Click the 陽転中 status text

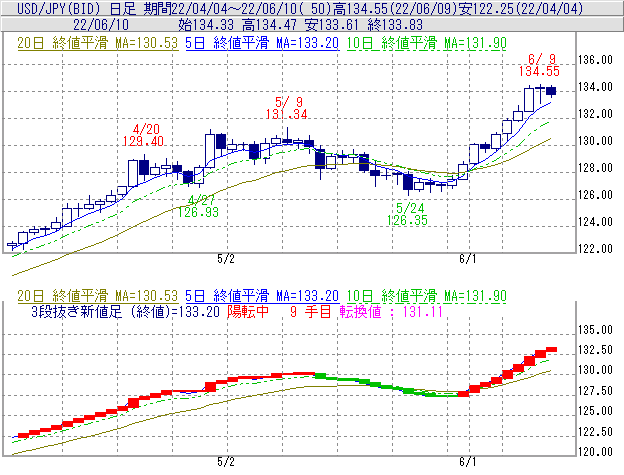coord(248,311)
